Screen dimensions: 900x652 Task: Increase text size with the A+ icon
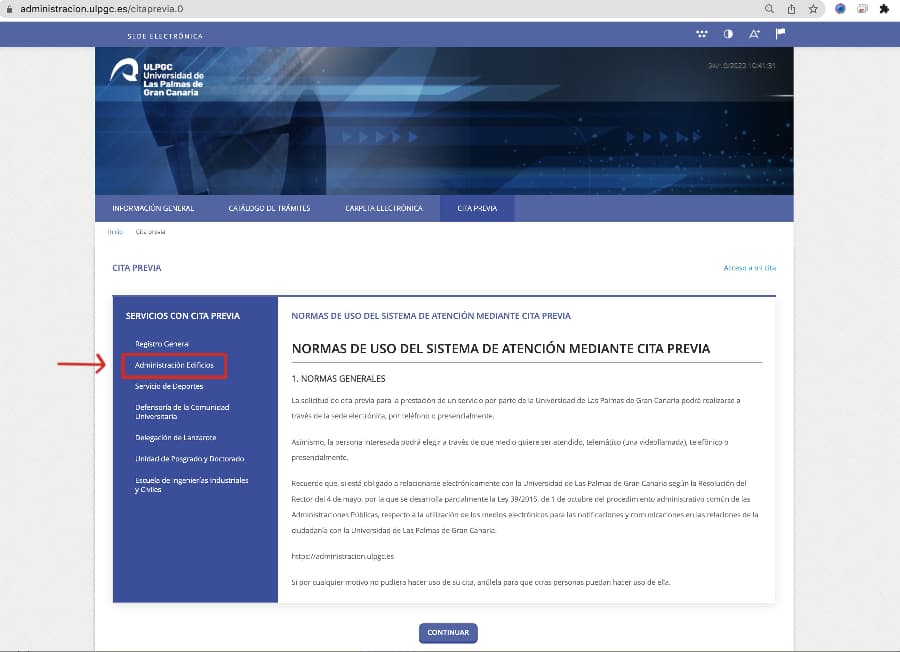pos(754,34)
